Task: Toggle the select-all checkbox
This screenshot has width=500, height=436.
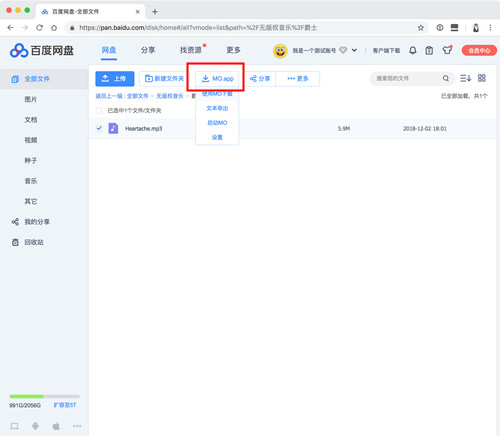Action: (x=99, y=110)
